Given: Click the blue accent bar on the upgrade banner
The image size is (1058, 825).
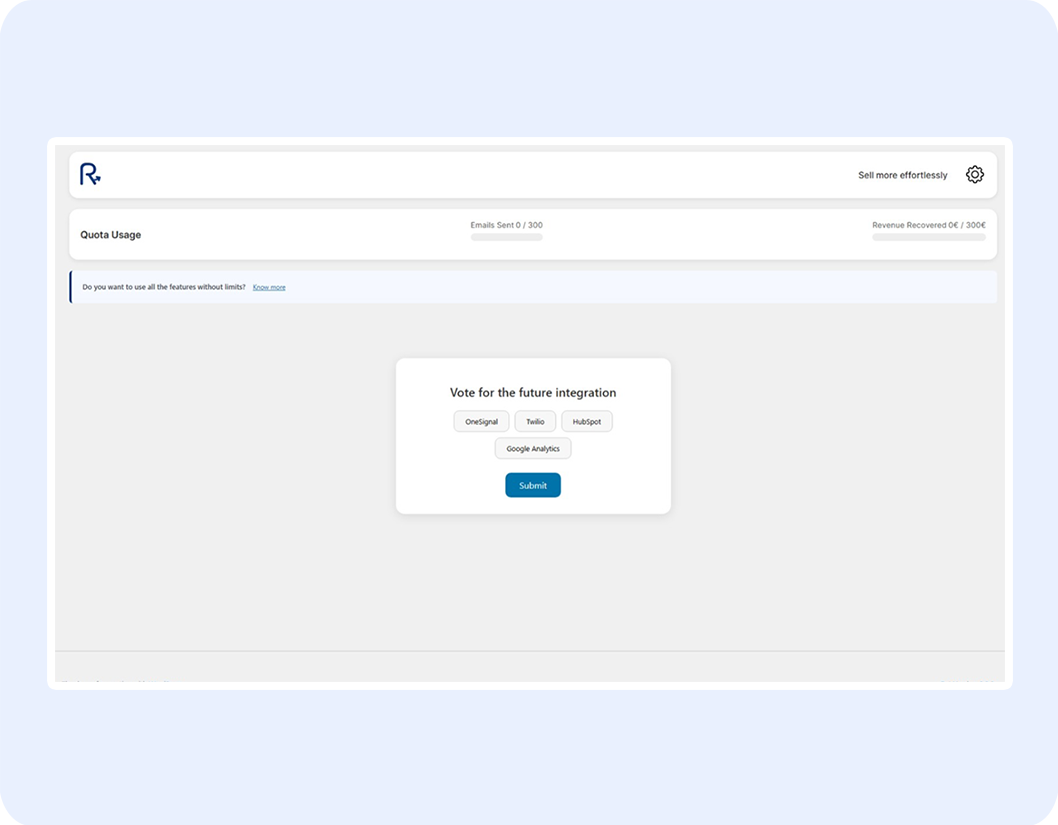Looking at the screenshot, I should 71,287.
